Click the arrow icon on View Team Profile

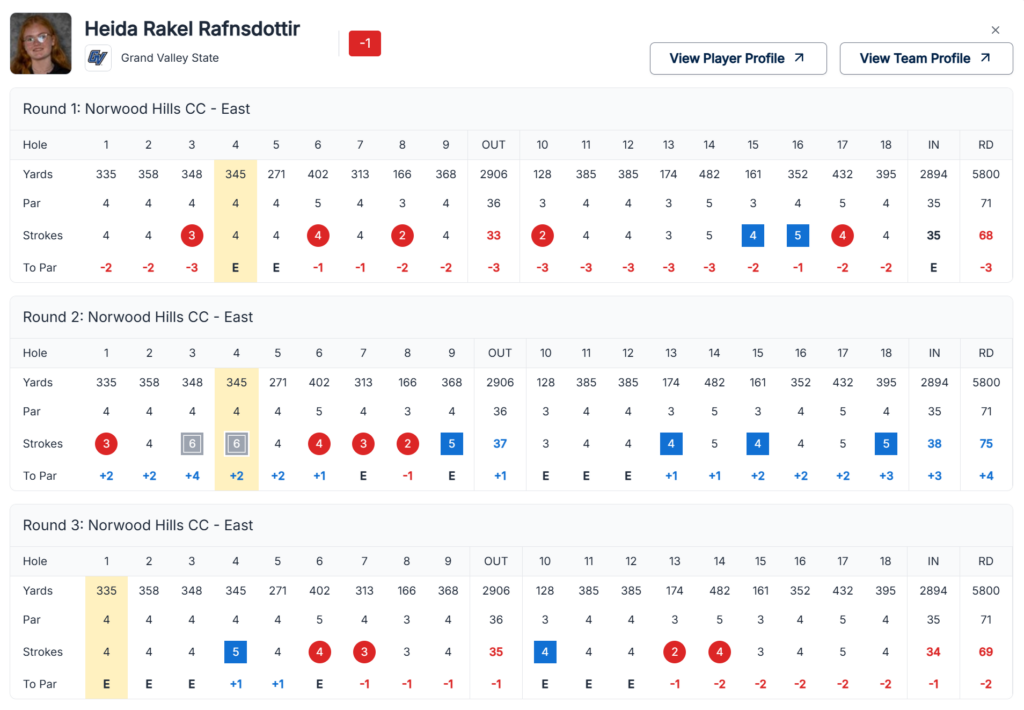click(984, 58)
